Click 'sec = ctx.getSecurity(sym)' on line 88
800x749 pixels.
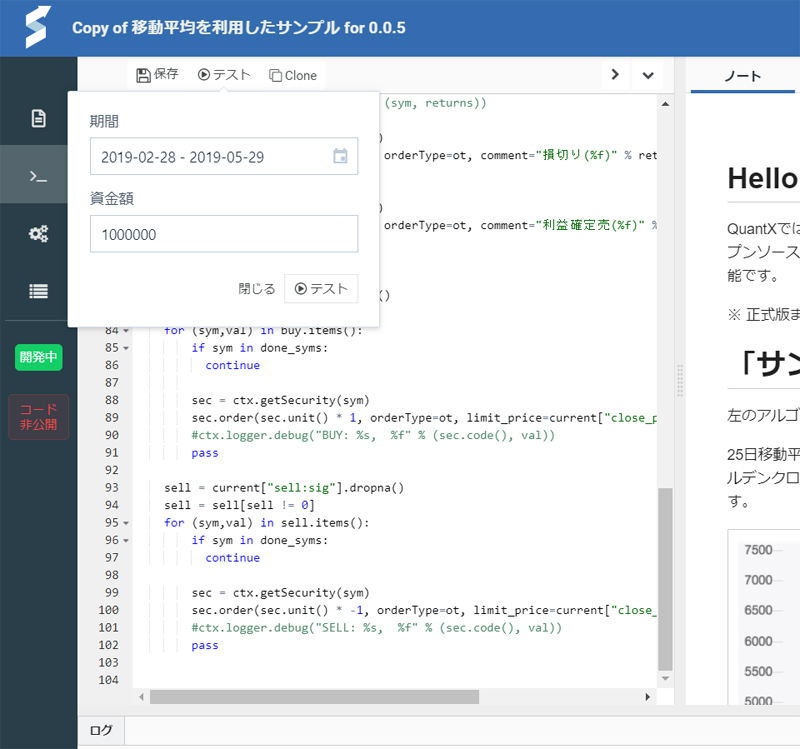point(281,401)
